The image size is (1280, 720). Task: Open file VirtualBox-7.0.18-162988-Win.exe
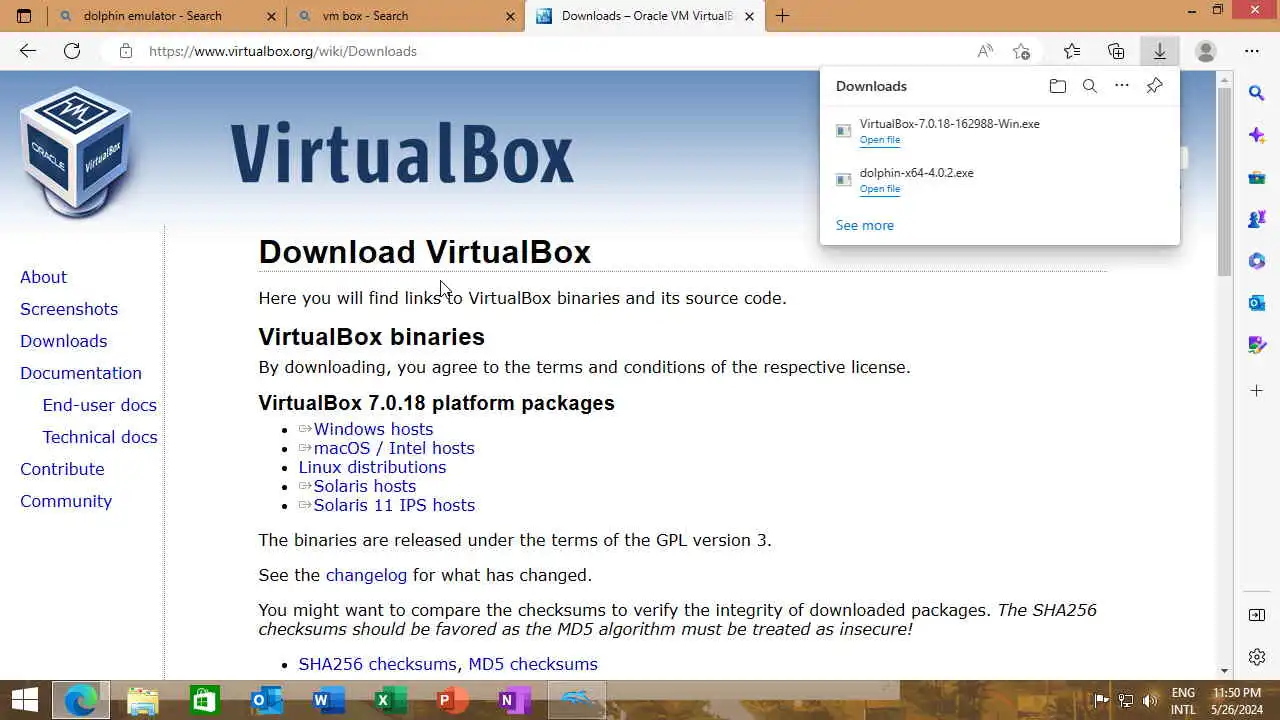(880, 140)
